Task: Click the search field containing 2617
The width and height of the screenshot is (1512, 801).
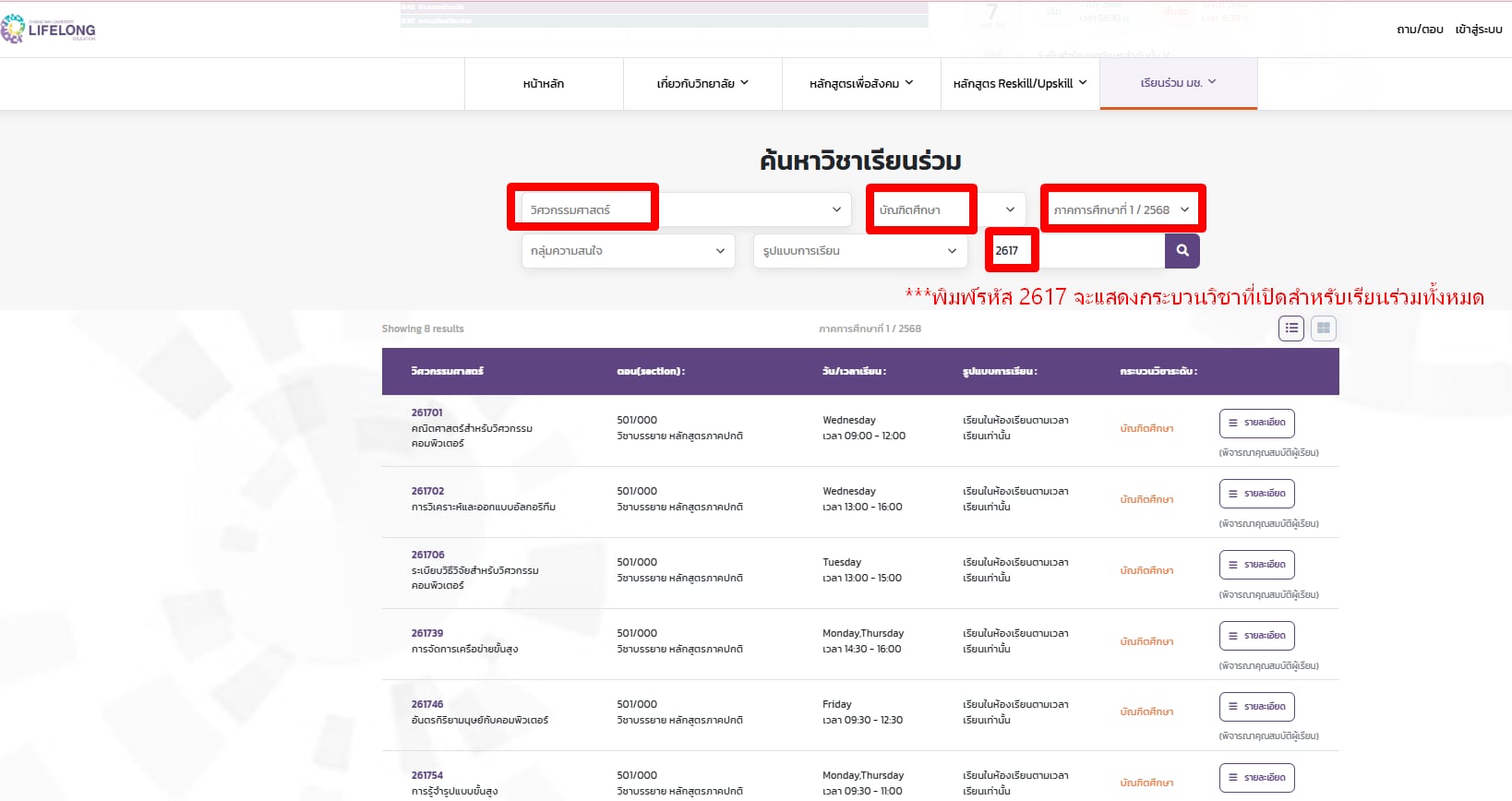Action: tap(1075, 251)
